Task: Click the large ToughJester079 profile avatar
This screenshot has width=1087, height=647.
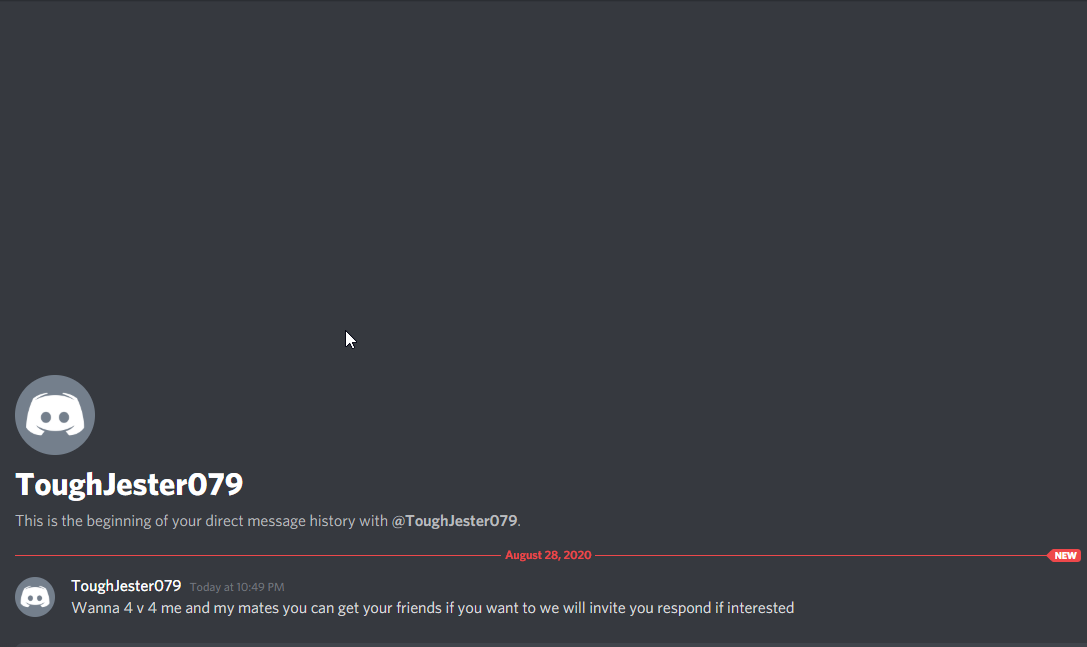Action: point(55,415)
